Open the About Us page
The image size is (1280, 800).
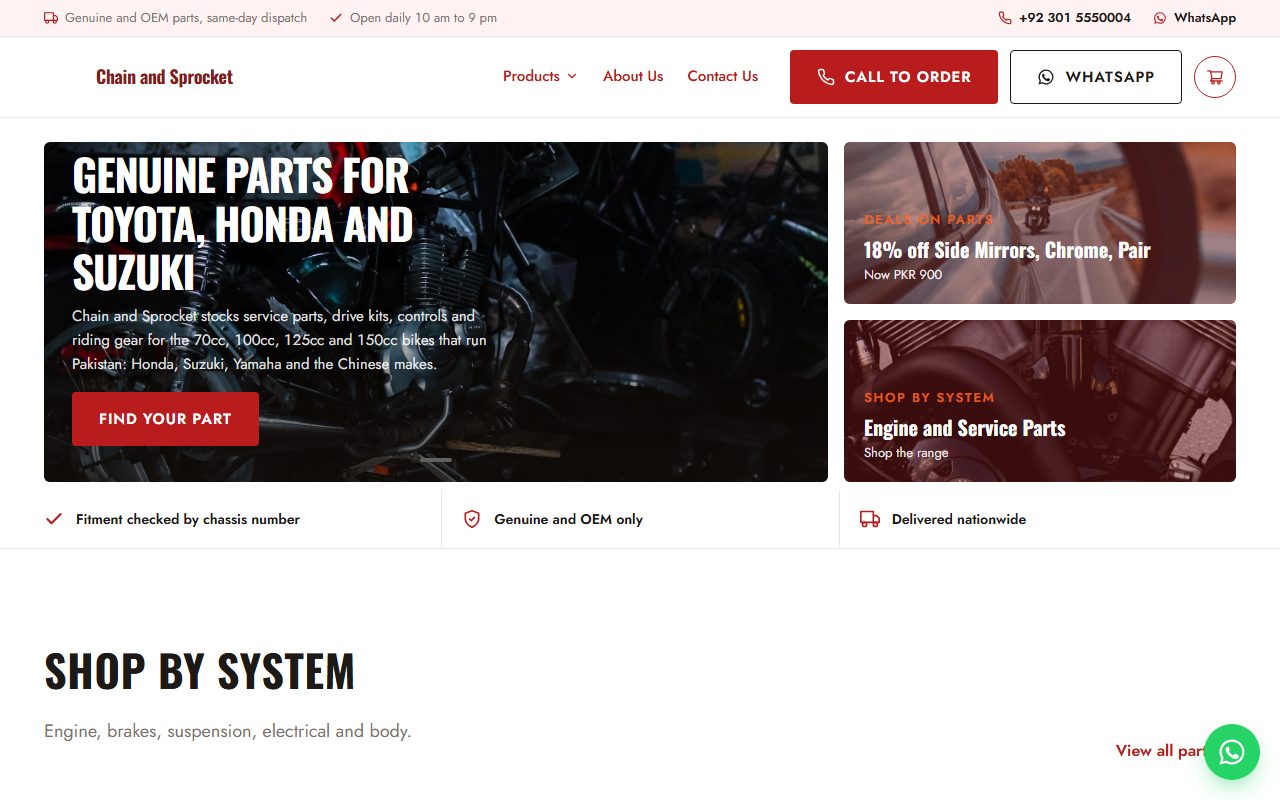[633, 76]
